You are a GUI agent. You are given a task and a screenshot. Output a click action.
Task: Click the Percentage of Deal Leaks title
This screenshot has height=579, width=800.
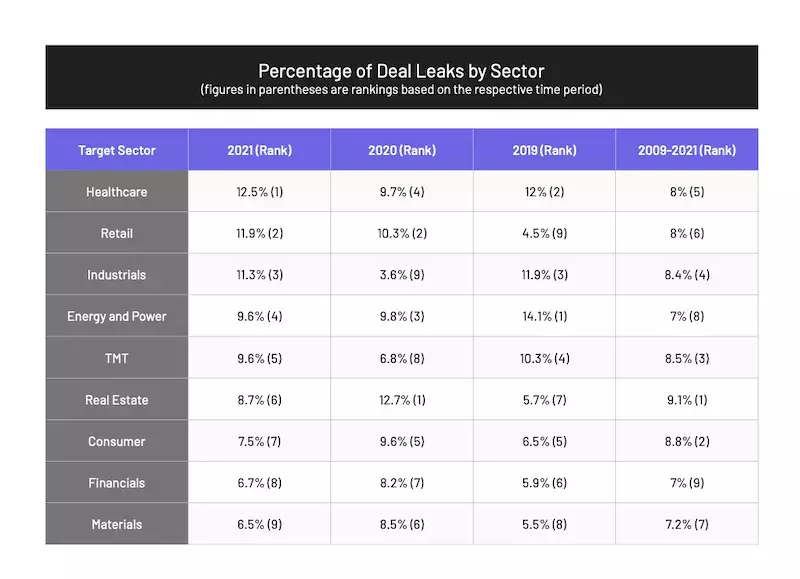[x=401, y=71]
